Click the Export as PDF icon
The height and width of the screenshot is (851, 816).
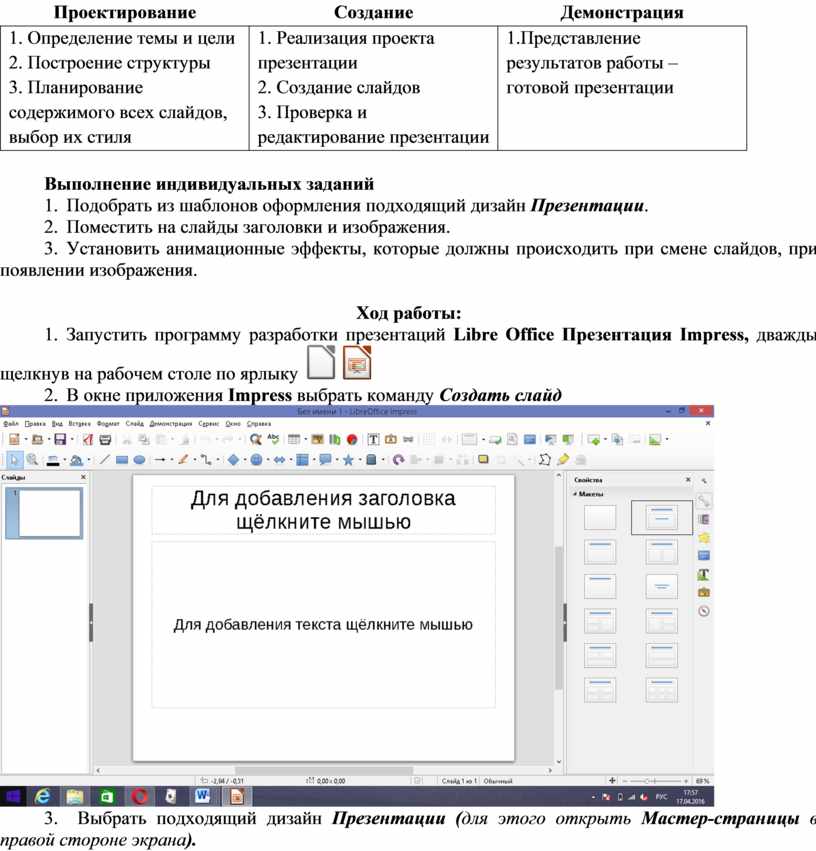tap(88, 440)
